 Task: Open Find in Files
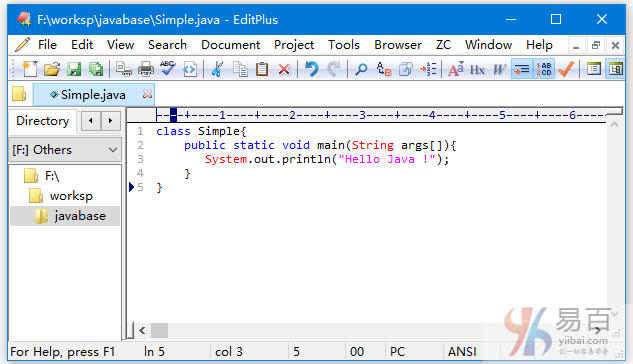pyautogui.click(x=406, y=69)
